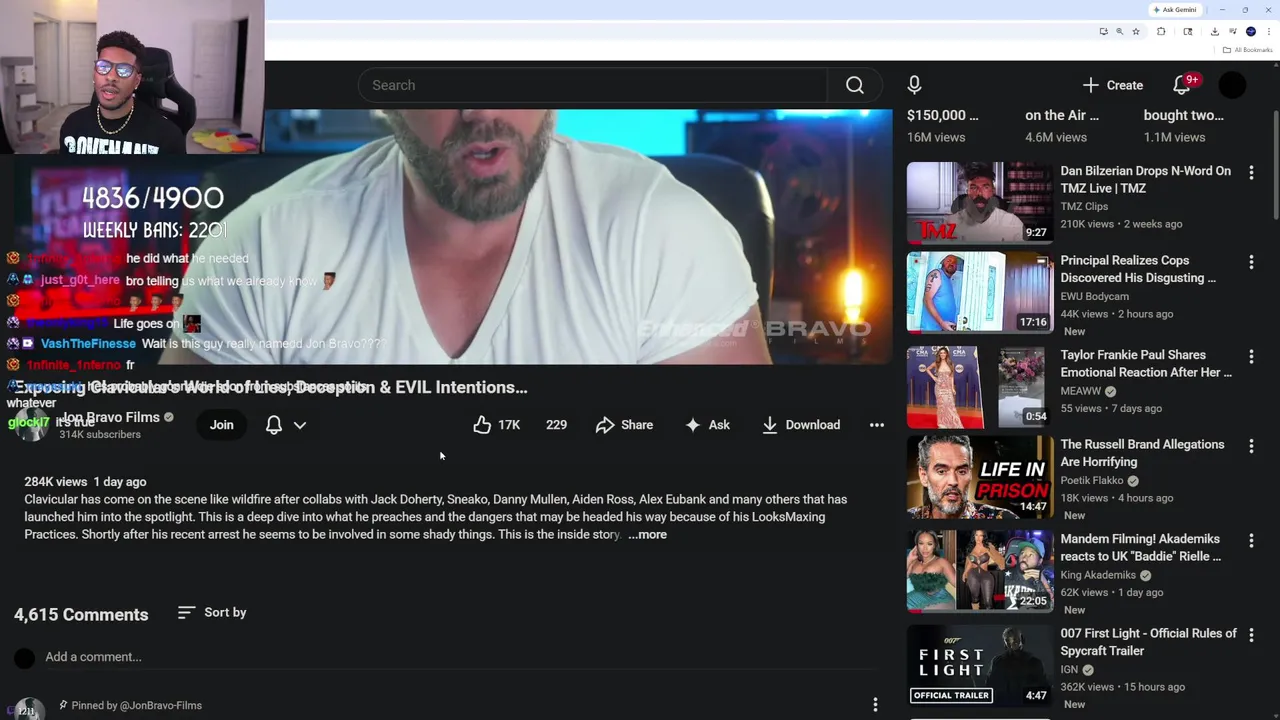This screenshot has width=1280, height=720.
Task: Open Sort by comments menu
Action: click(x=212, y=612)
